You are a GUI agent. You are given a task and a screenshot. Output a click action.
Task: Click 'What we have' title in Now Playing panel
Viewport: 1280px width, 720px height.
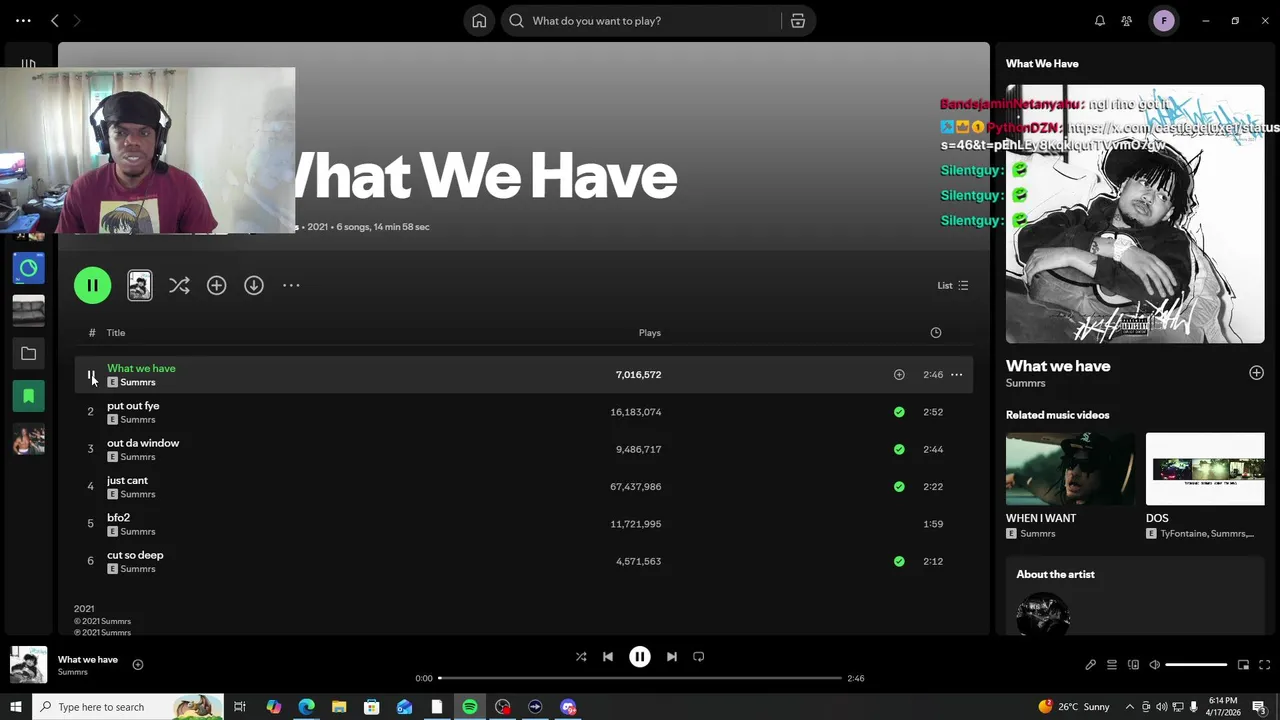click(x=1058, y=366)
